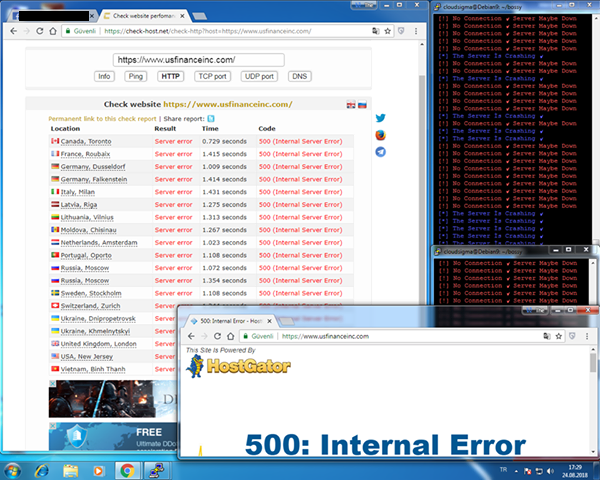The image size is (600, 480).
Task: Open the permanent link to this check report
Action: (100, 118)
